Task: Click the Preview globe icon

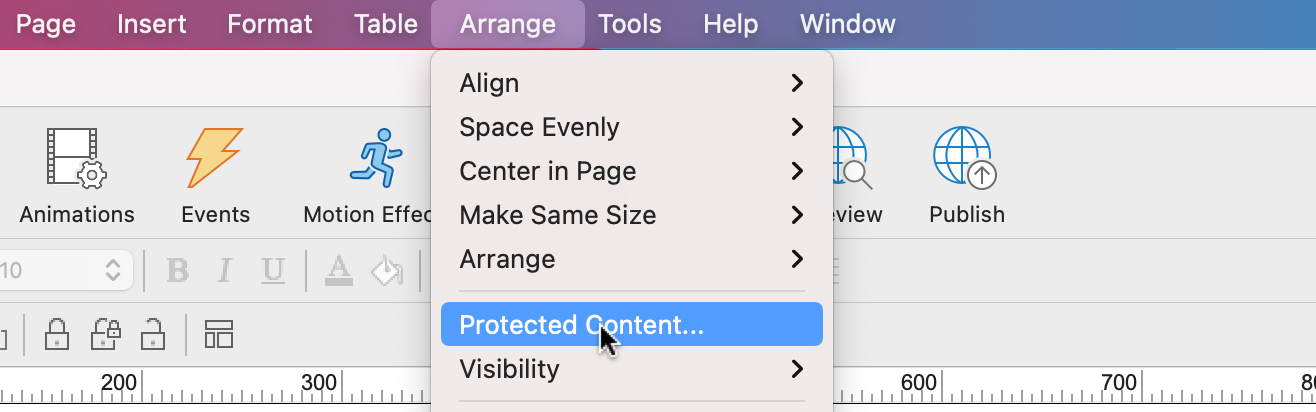Action: pos(848,160)
